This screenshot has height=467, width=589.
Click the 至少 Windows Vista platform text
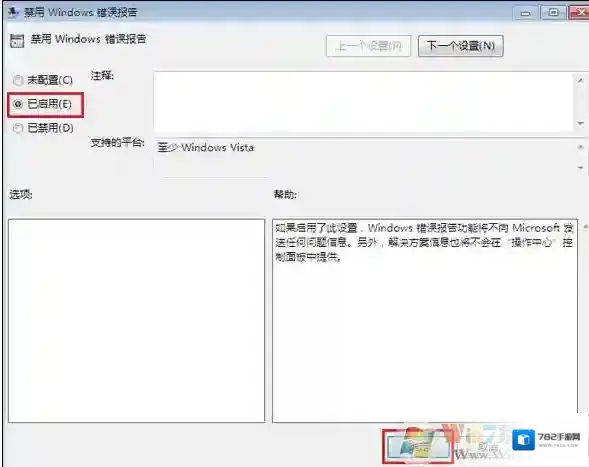tap(206, 148)
